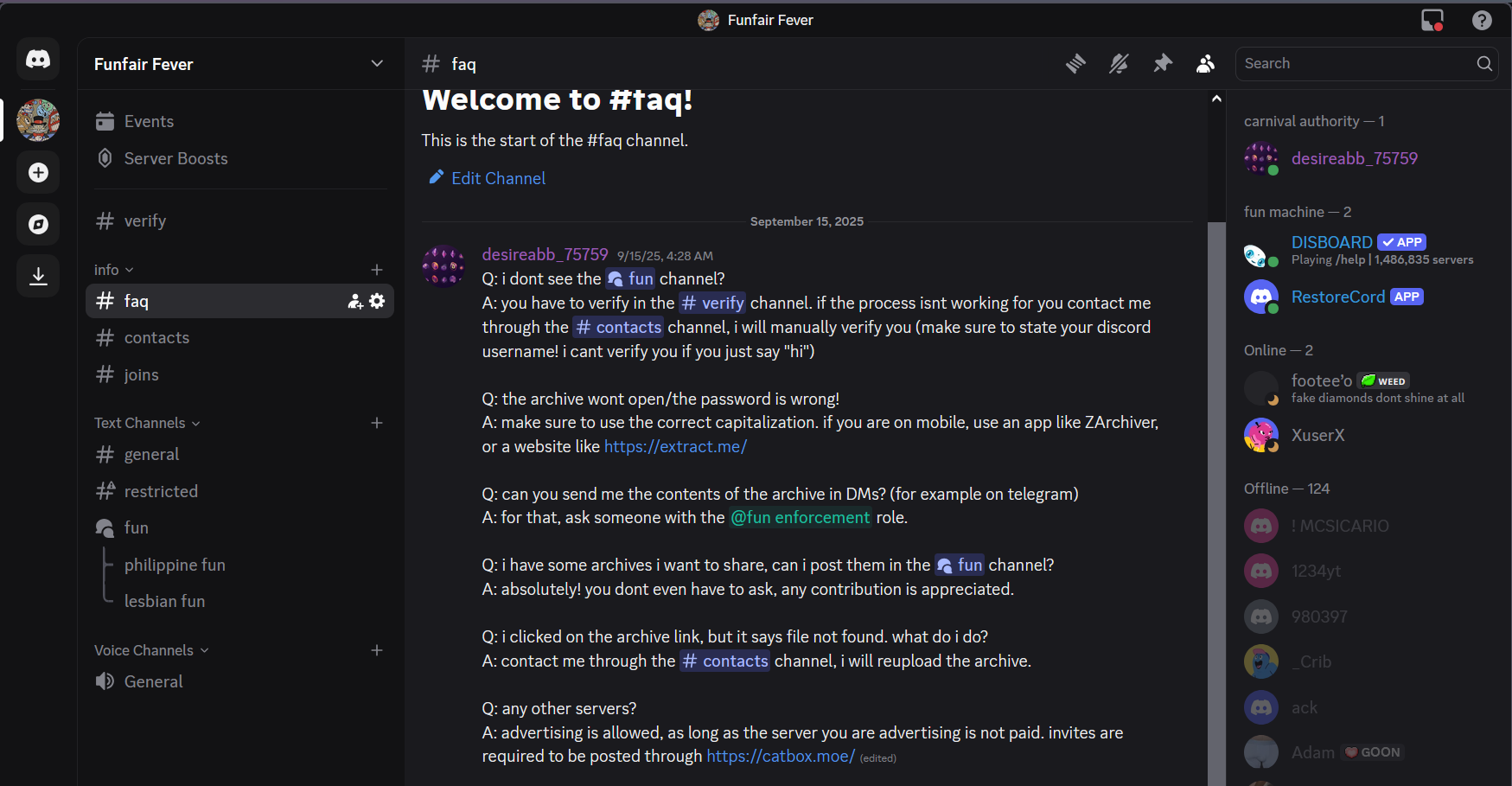
Task: Click the fun channel mention in first question
Action: click(x=630, y=278)
